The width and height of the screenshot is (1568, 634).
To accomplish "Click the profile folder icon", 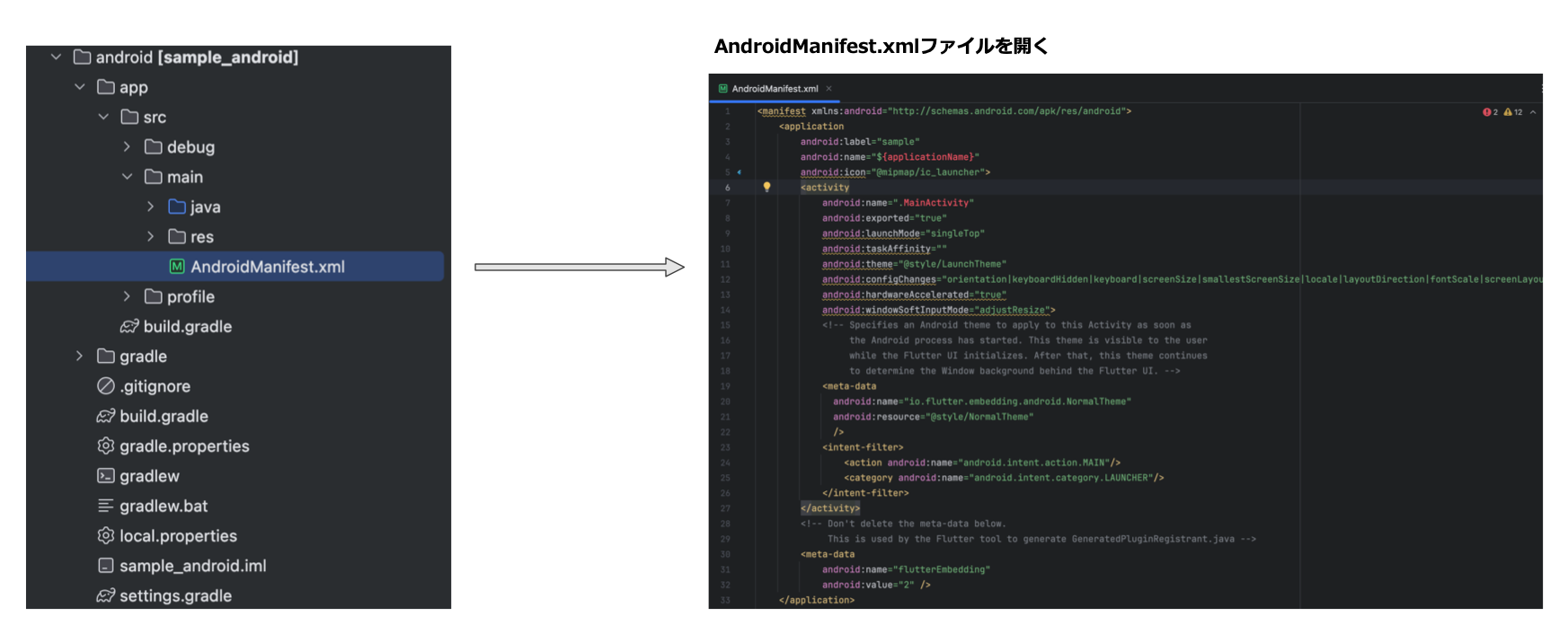I will pyautogui.click(x=154, y=296).
